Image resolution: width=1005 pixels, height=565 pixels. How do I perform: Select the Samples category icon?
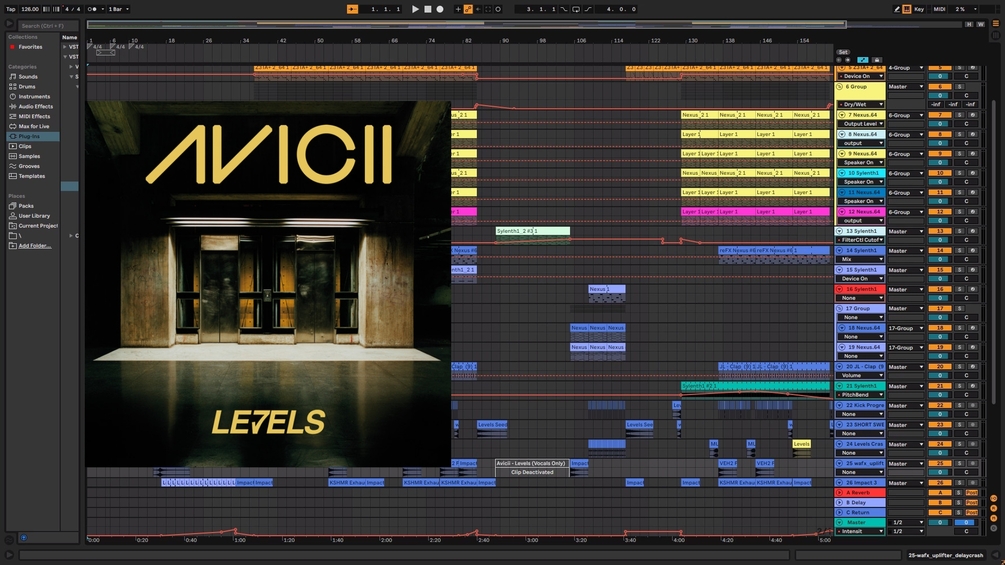pos(13,156)
